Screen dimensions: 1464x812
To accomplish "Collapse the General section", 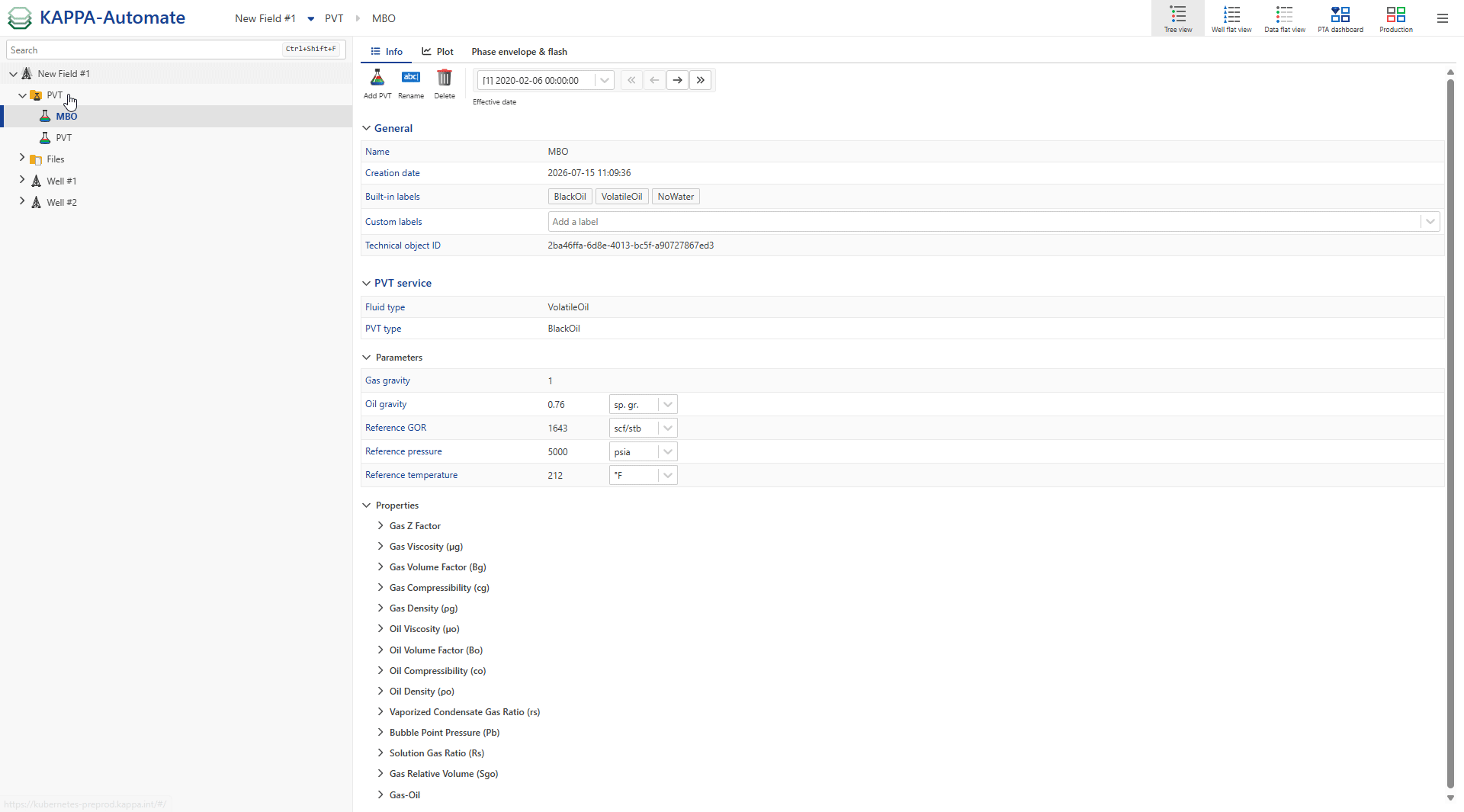I will [x=366, y=128].
